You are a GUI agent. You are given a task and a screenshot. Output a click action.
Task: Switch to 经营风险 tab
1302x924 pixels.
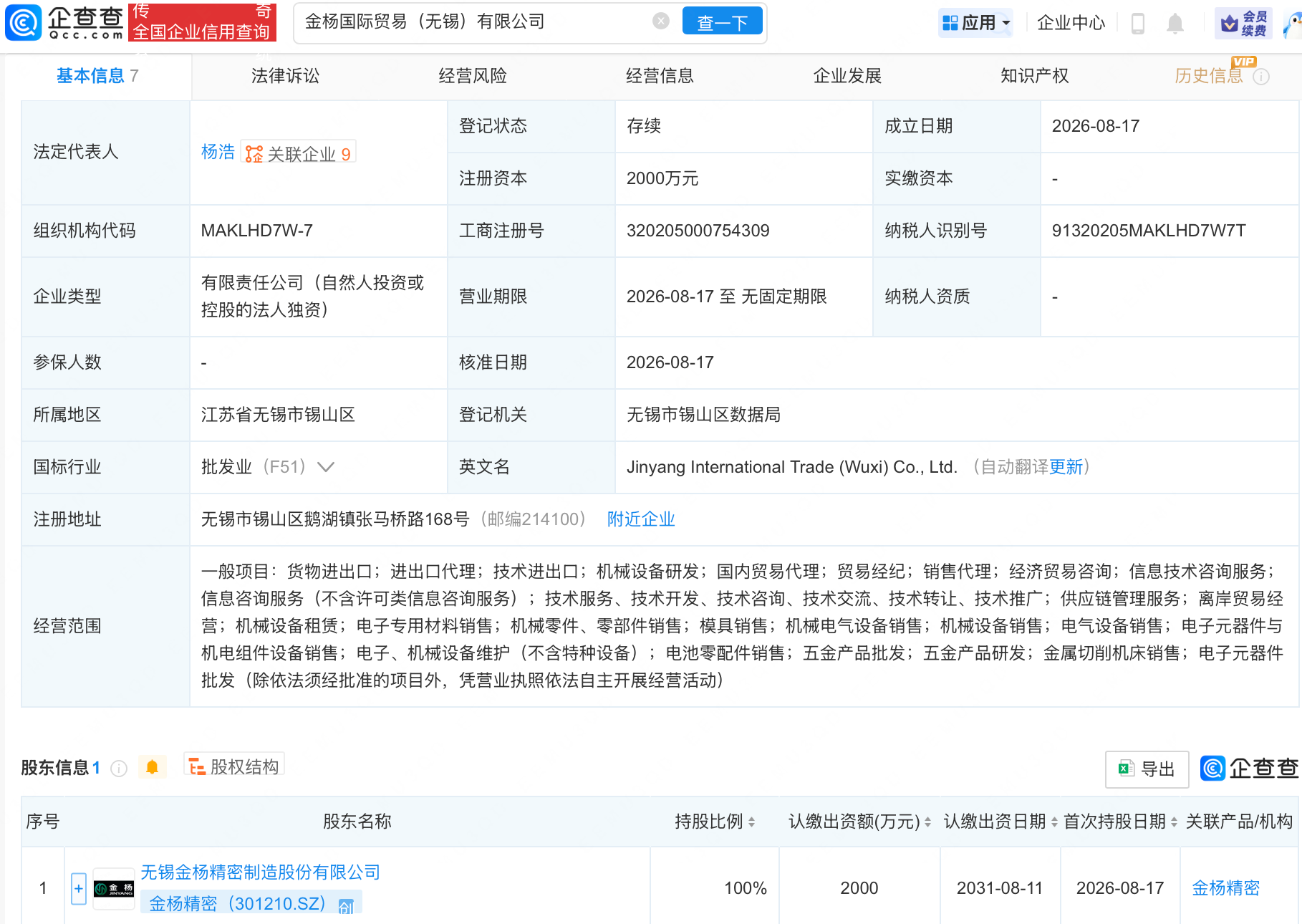click(x=473, y=76)
